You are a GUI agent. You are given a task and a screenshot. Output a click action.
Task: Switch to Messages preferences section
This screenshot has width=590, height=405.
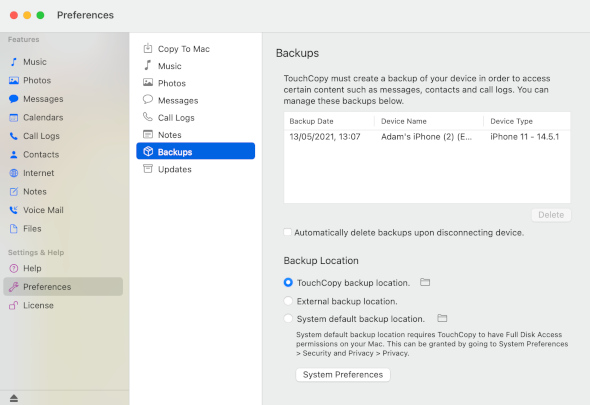[196, 100]
